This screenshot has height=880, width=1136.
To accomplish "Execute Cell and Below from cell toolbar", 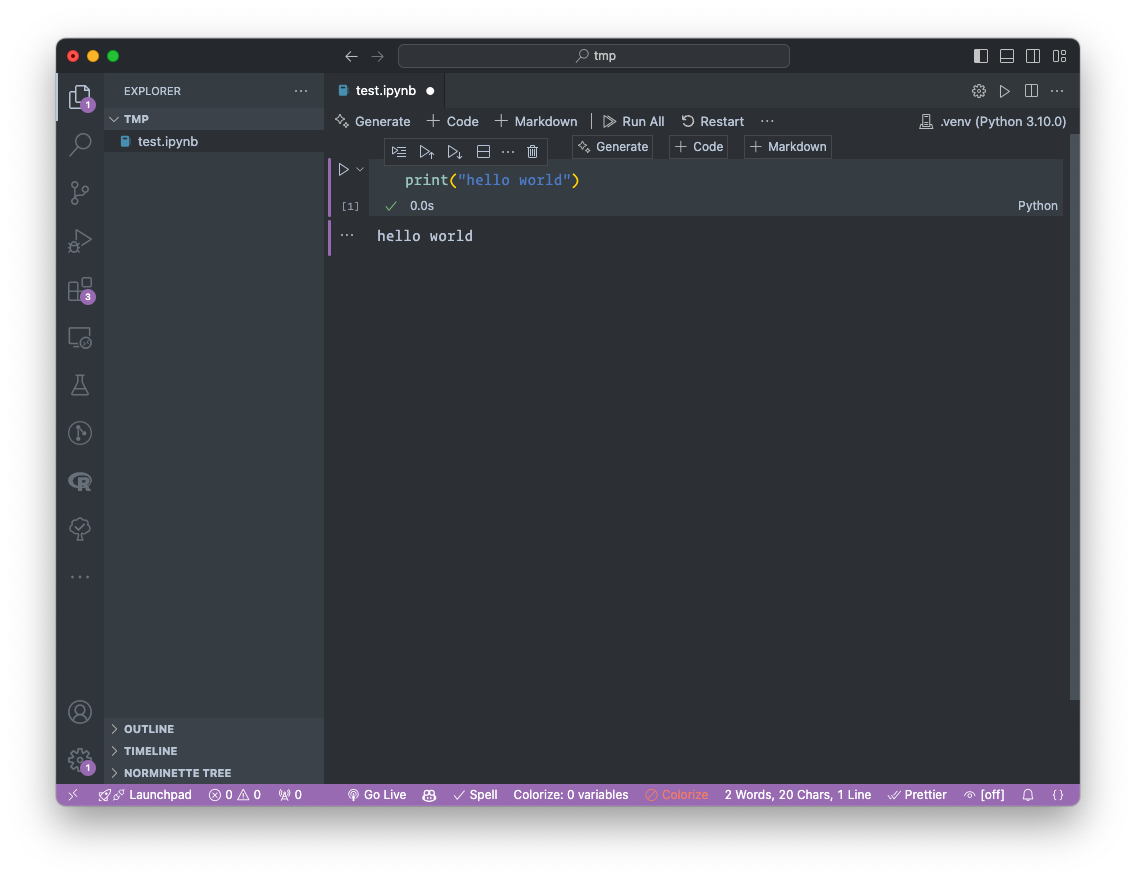I will pos(454,151).
